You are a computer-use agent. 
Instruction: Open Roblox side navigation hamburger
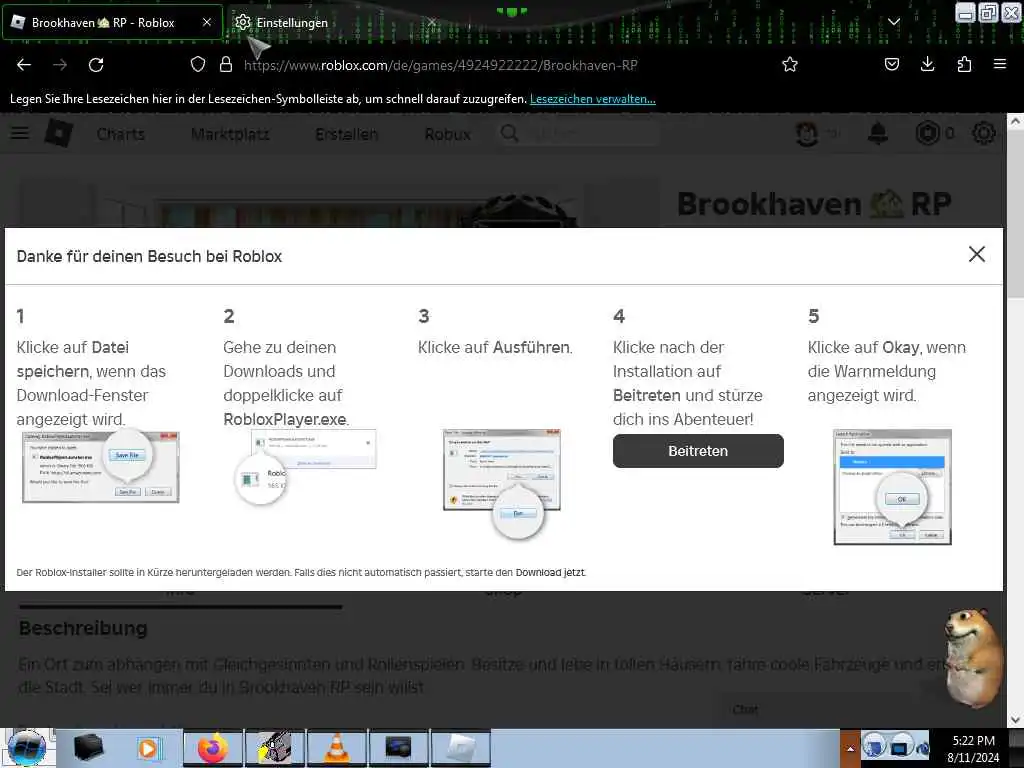coord(20,133)
